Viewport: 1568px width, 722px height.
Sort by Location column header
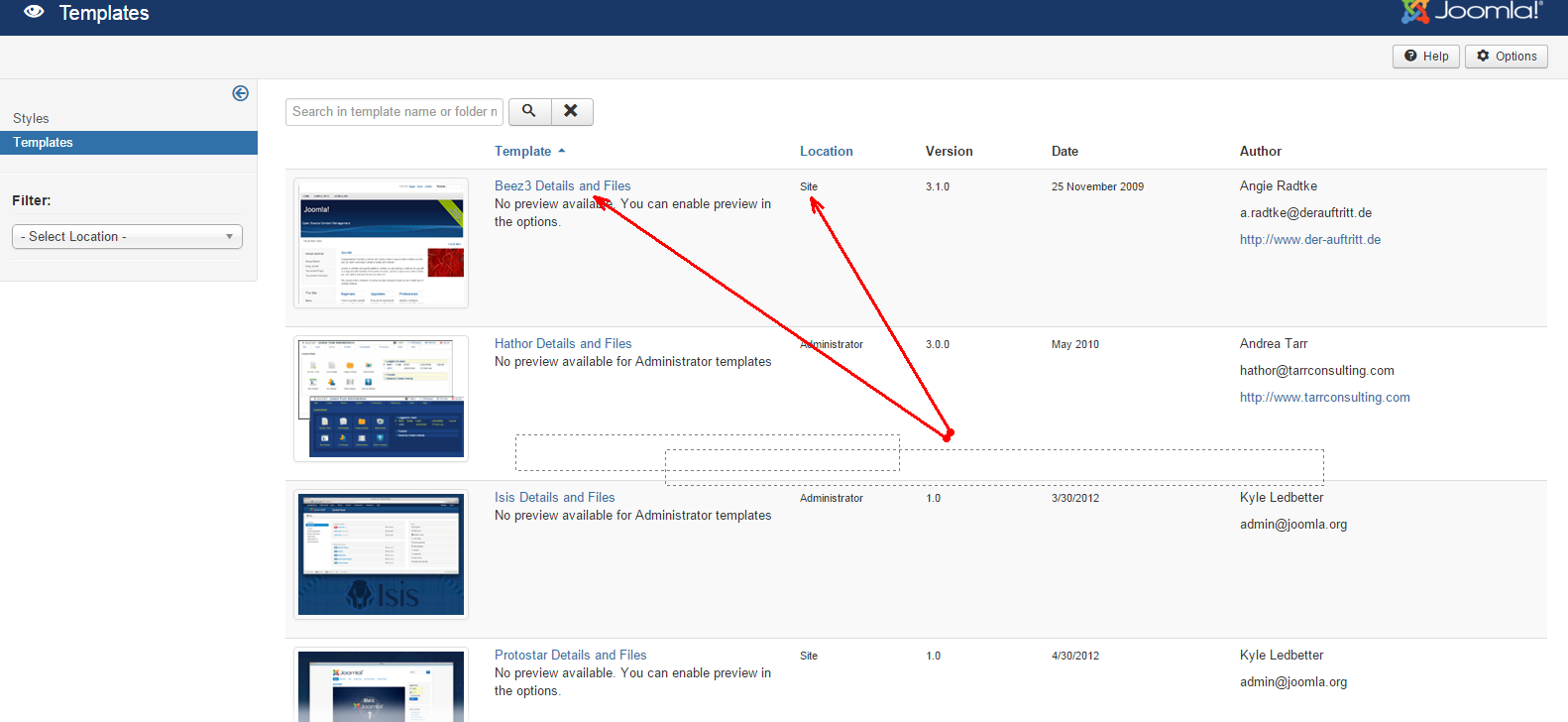click(x=827, y=151)
